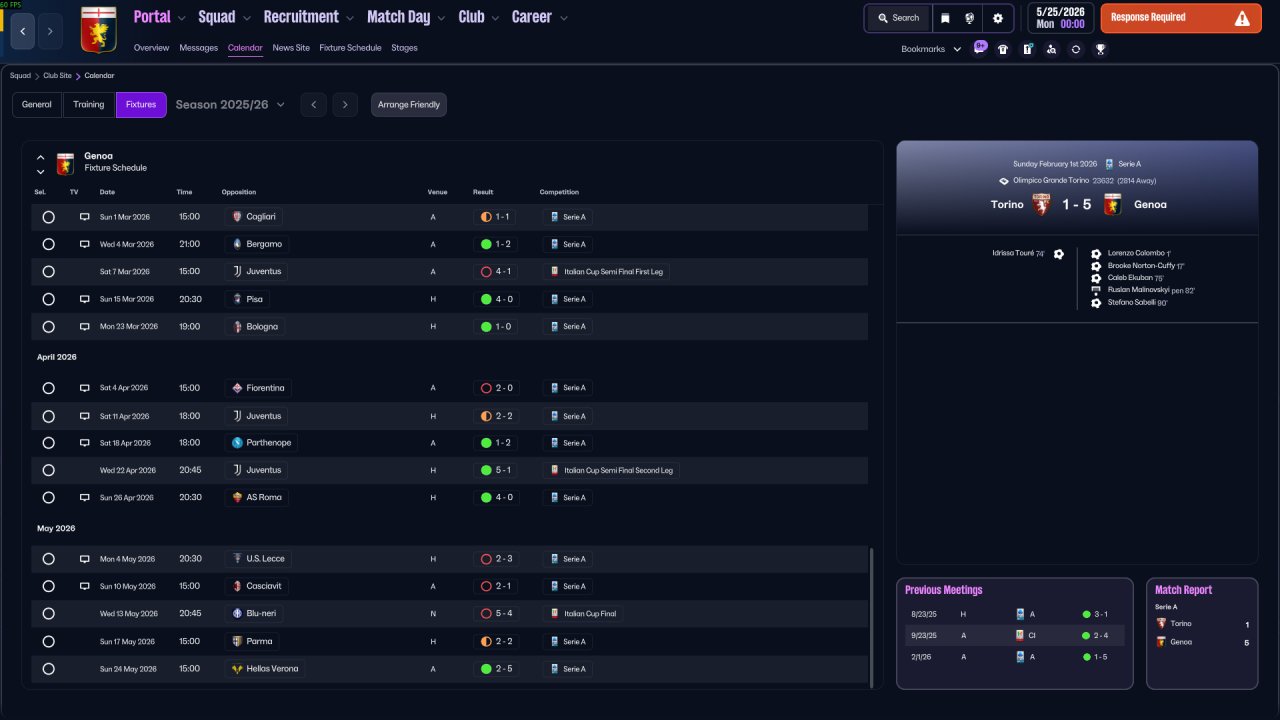1280x720 pixels.
Task: Select the Parma fixture radio button
Action: point(48,641)
